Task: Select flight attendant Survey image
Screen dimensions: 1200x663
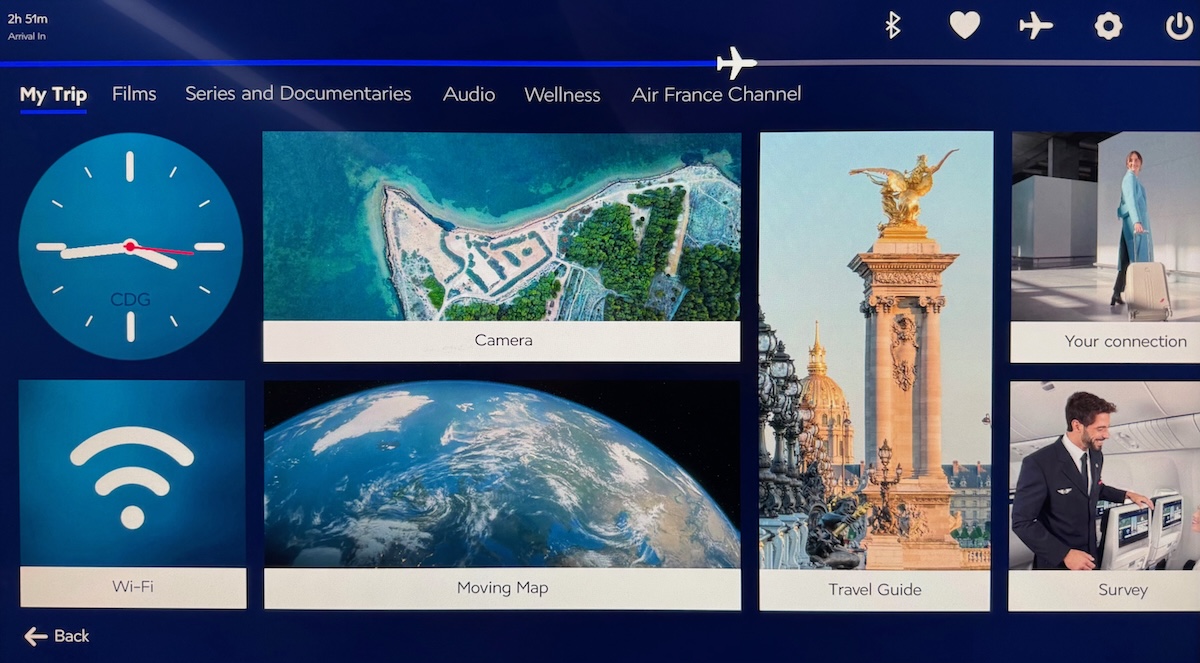Action: (x=1105, y=476)
